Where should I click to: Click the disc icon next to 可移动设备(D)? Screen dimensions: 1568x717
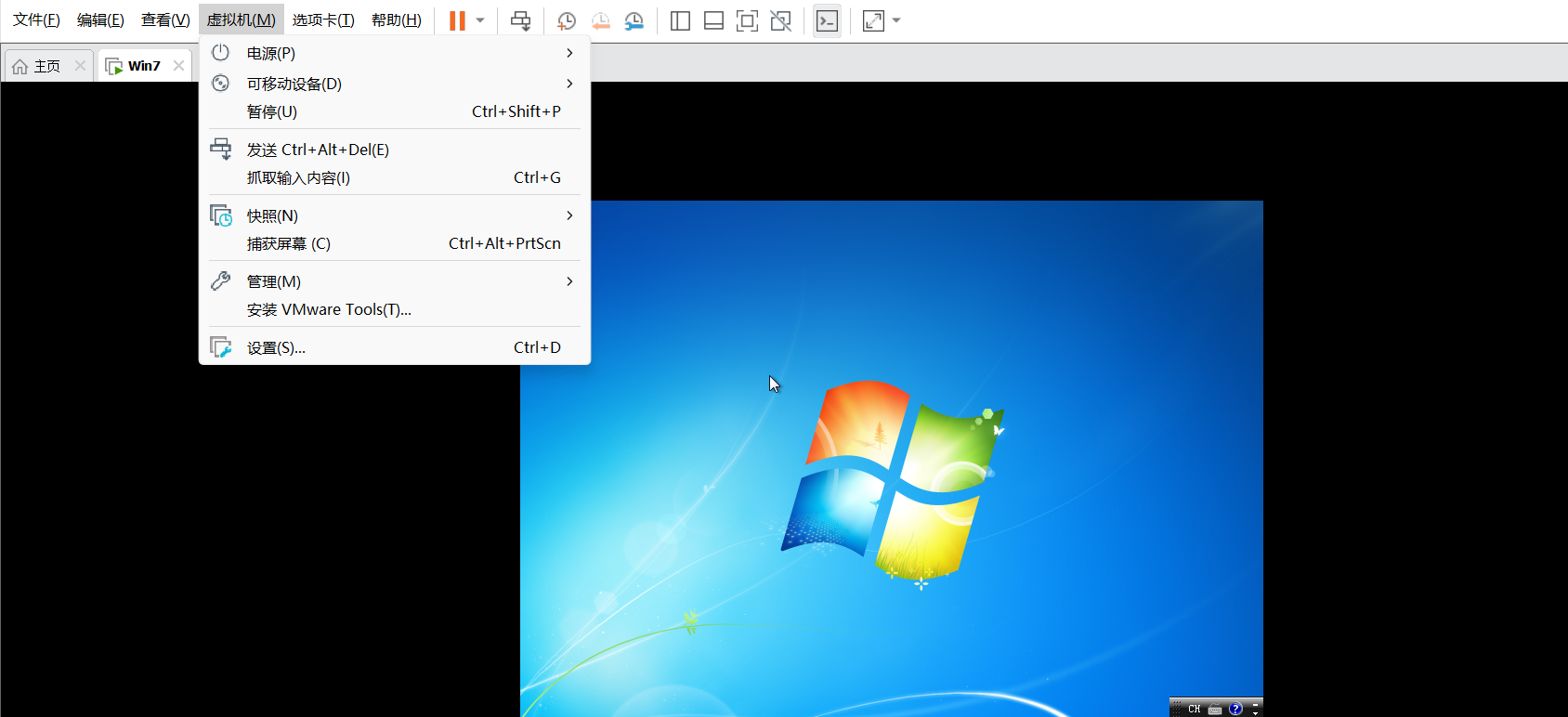tap(220, 84)
